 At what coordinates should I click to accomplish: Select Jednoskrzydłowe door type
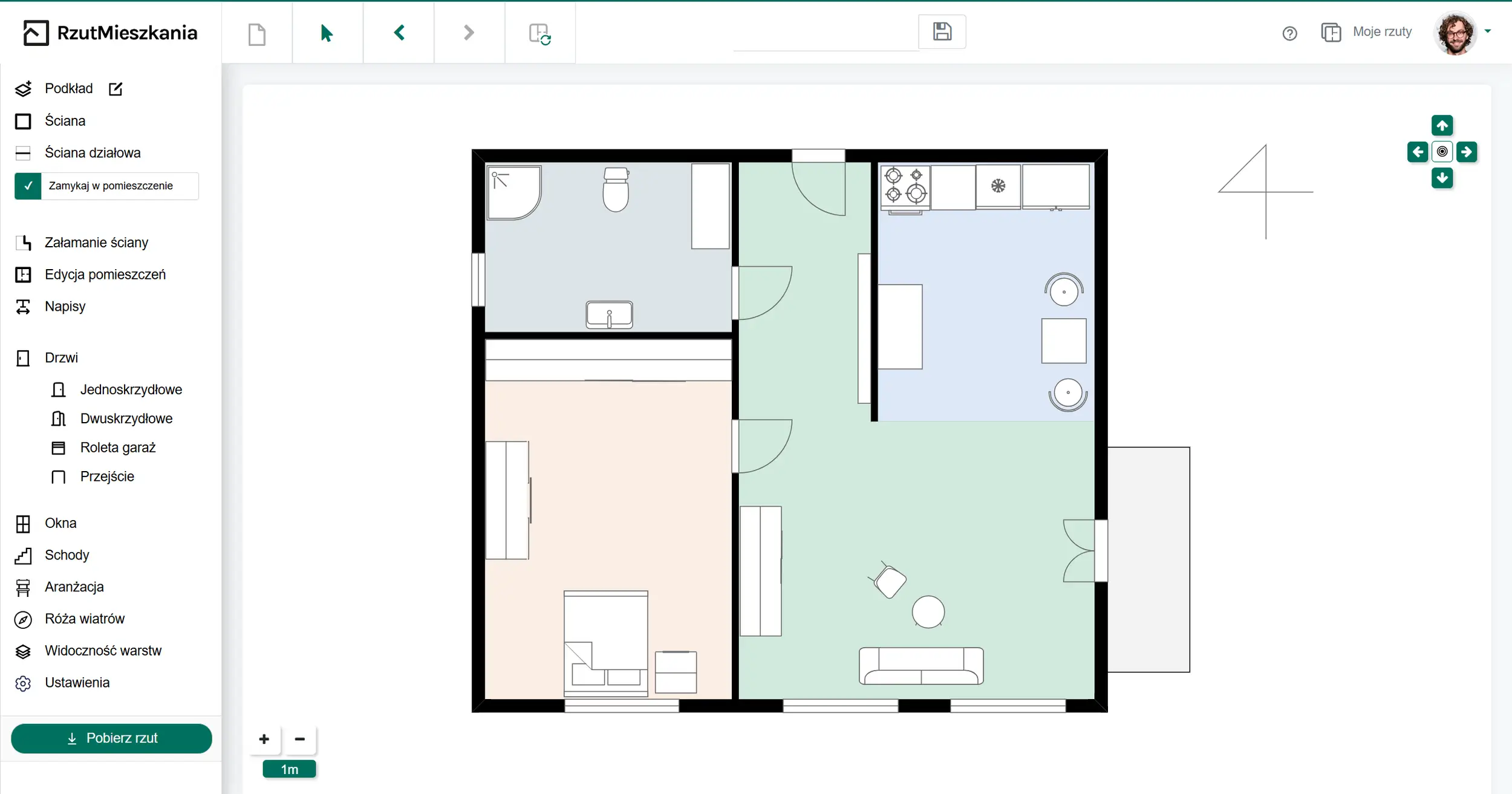(x=131, y=389)
